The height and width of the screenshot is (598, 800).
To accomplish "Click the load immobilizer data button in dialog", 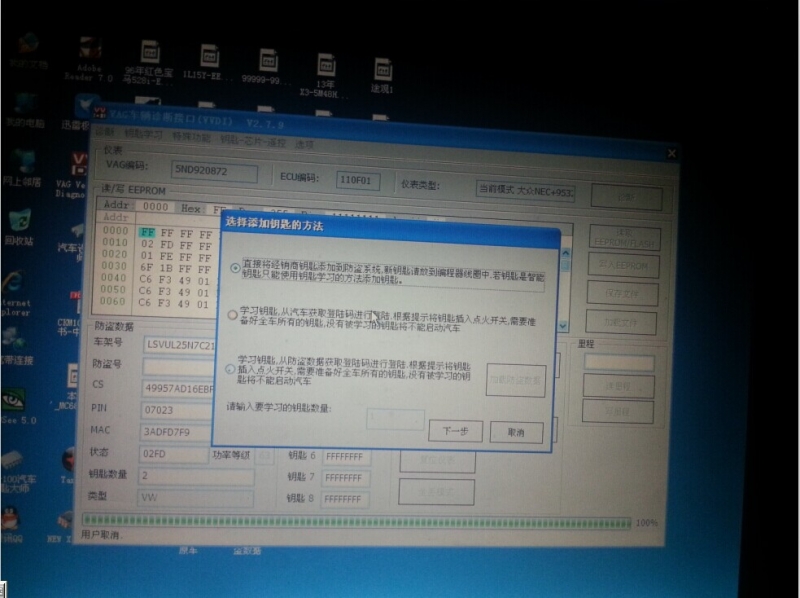I will 516,380.
